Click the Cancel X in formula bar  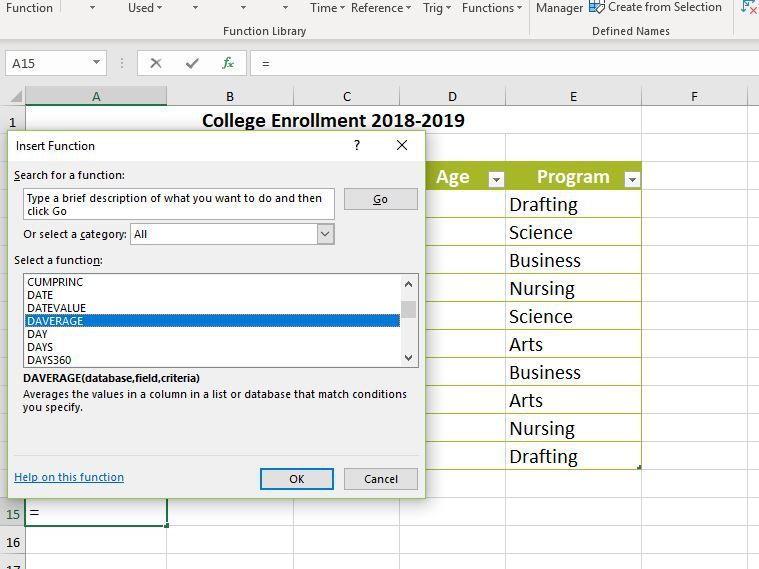click(x=156, y=63)
